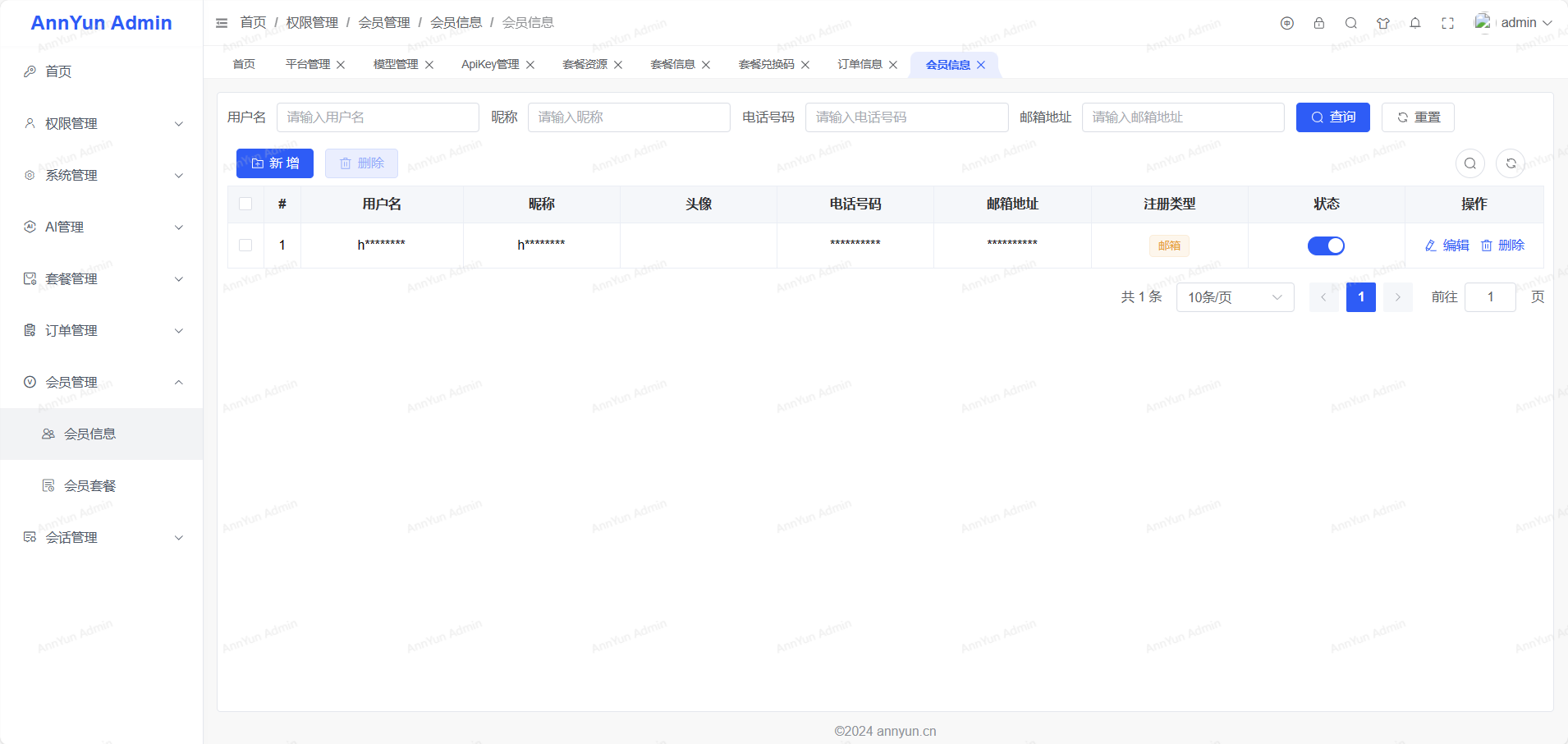
Task: Open the 10条/页 page size dropdown
Action: 1235,297
